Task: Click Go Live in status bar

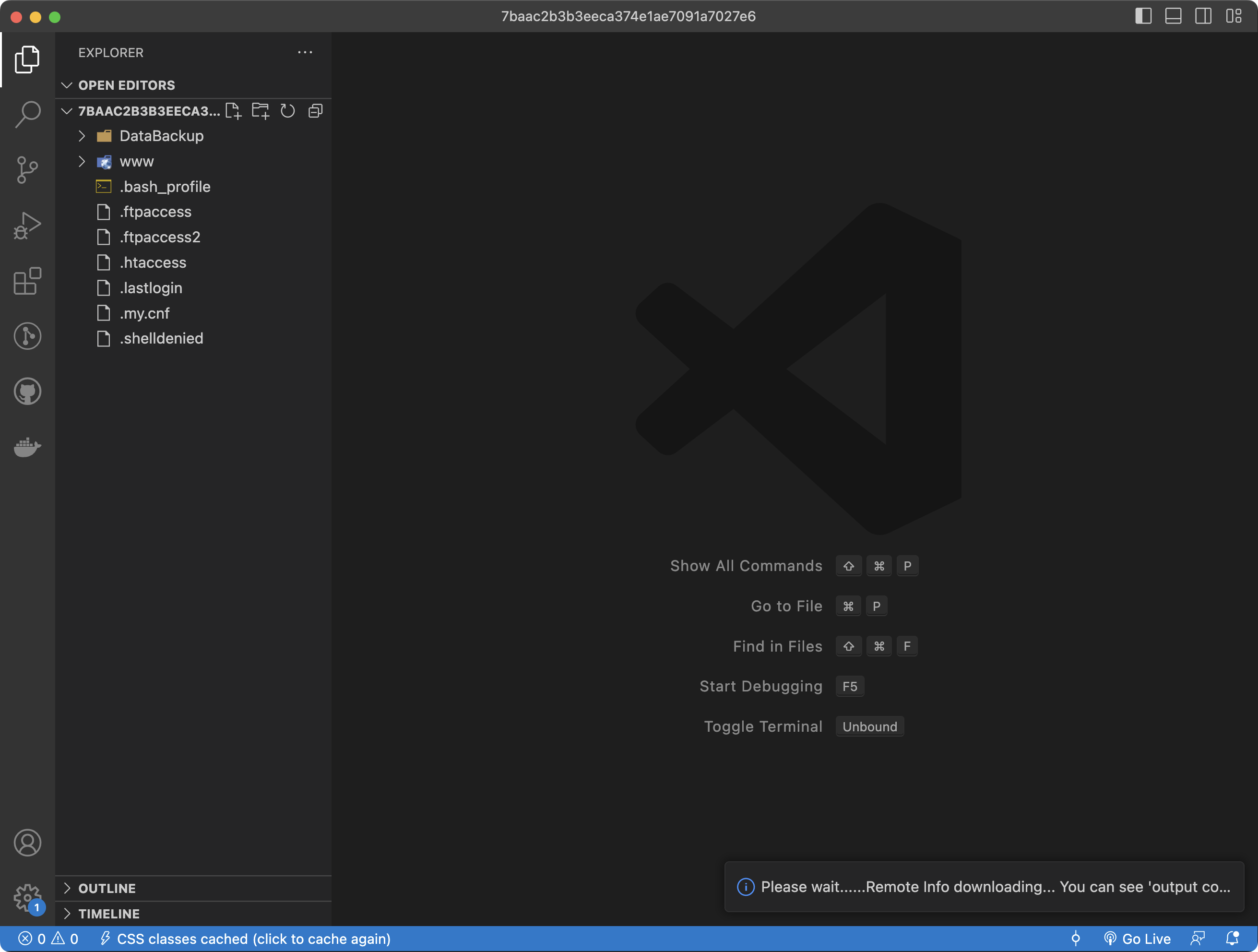Action: pos(1138,939)
